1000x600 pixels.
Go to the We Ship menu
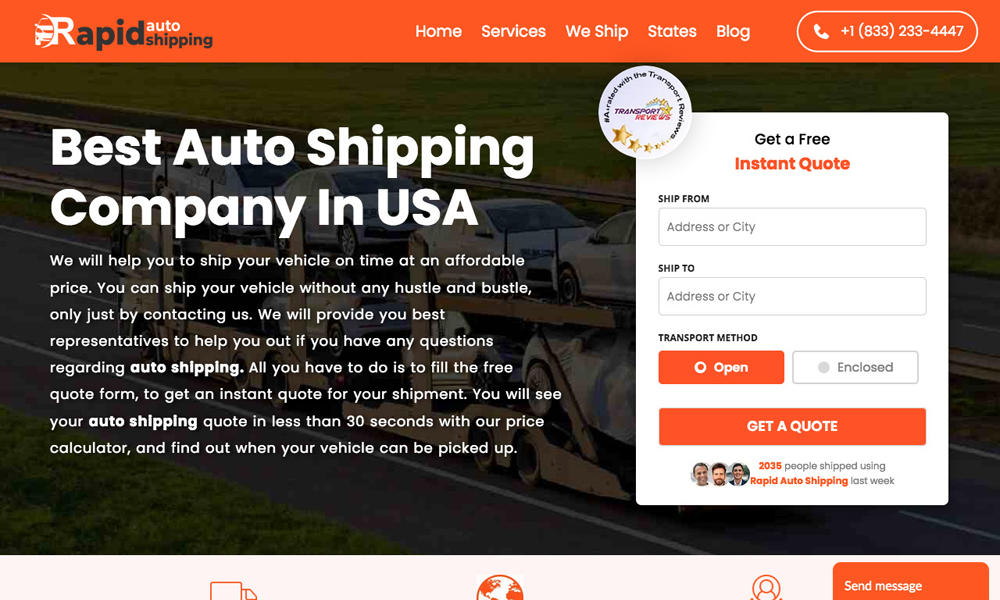[x=596, y=31]
